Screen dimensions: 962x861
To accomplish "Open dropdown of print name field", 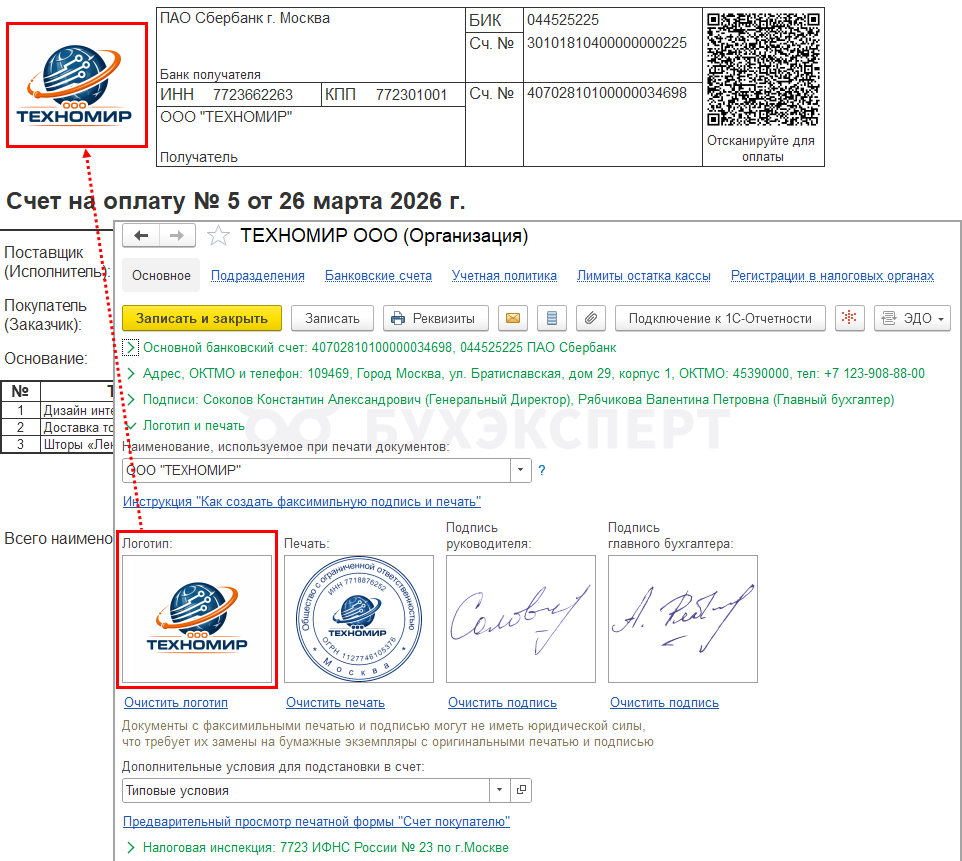I will 520,470.
